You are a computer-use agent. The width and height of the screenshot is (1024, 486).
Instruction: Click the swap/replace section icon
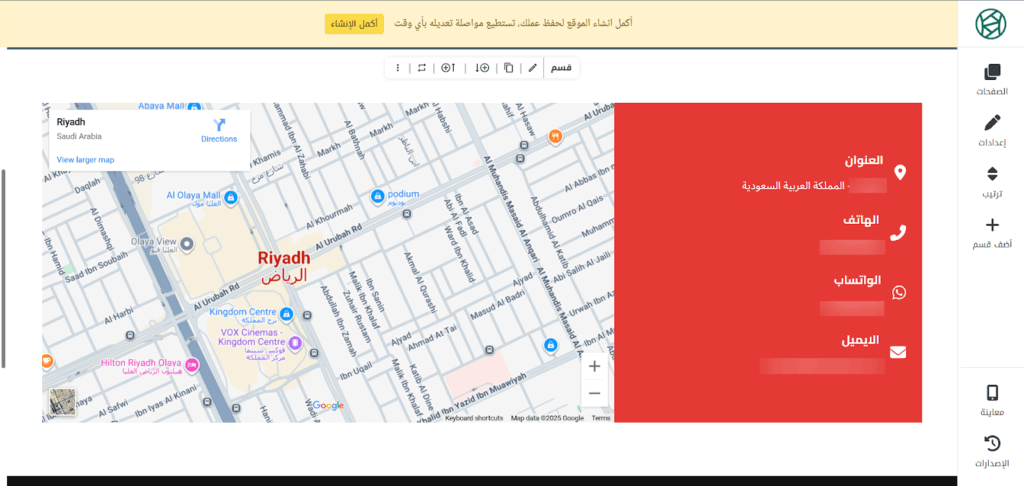(422, 68)
